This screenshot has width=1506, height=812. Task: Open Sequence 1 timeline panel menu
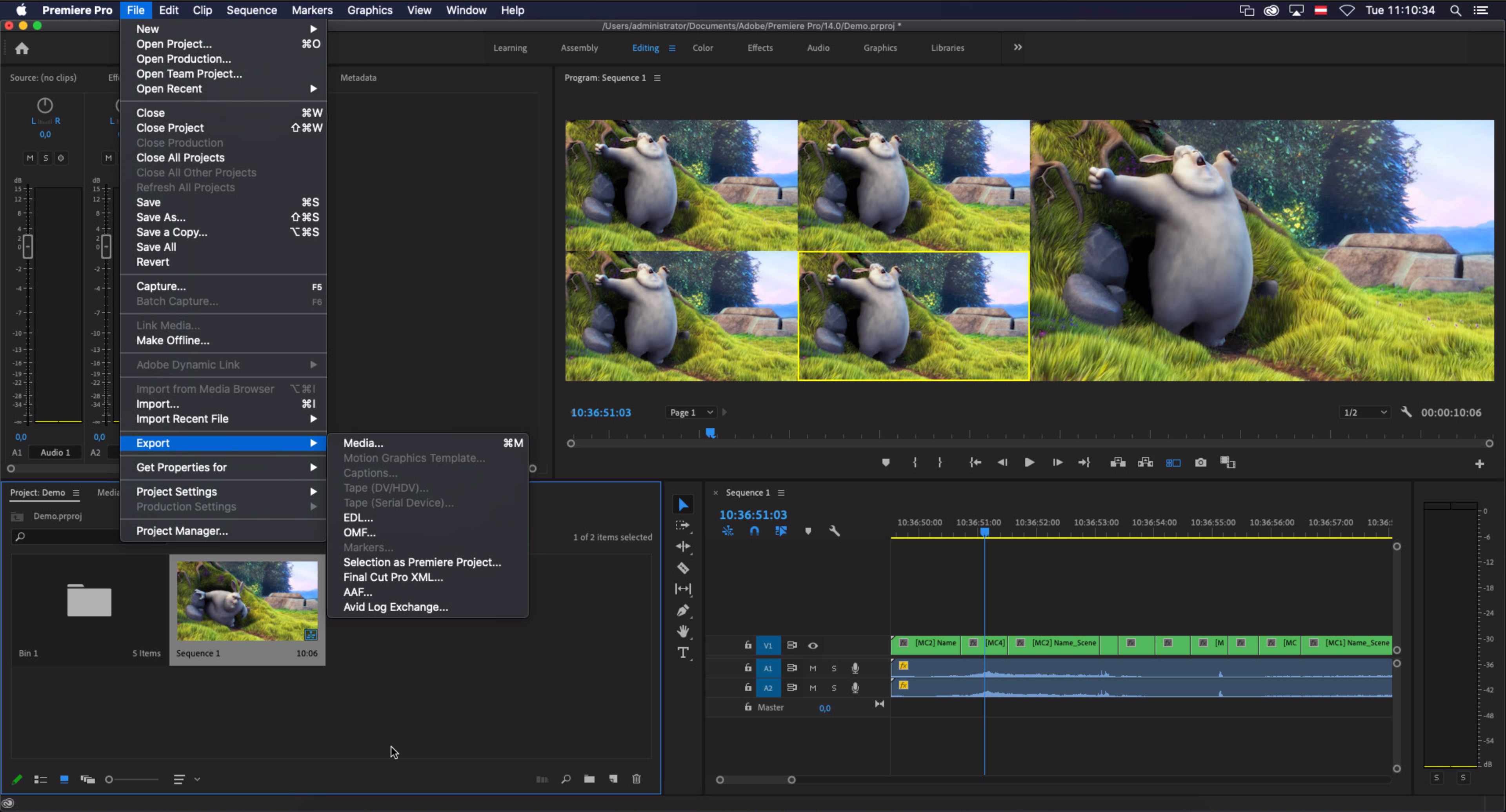(781, 493)
